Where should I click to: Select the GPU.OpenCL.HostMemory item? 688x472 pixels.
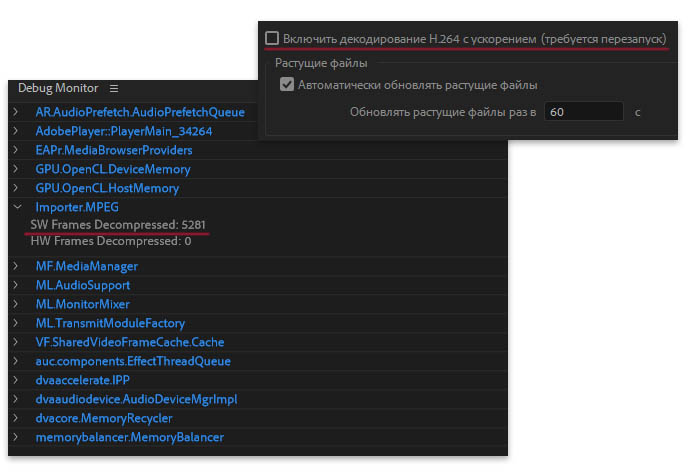pyautogui.click(x=107, y=188)
